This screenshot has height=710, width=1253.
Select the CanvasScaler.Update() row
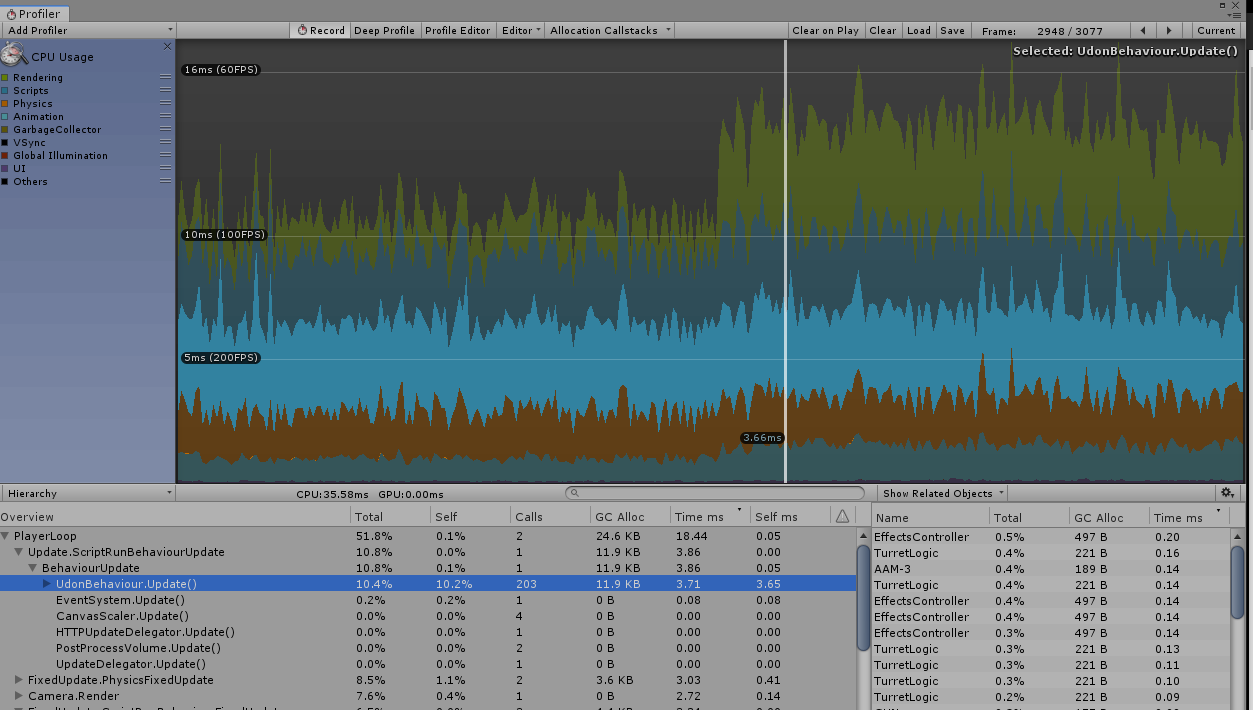428,616
